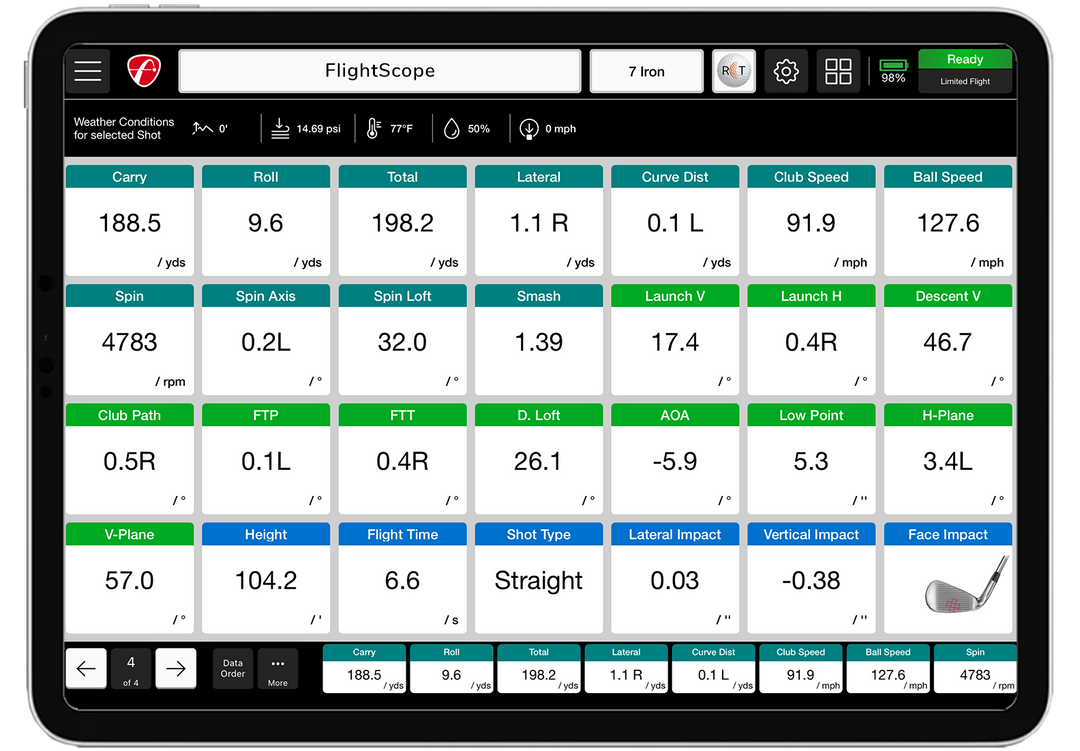Click Carry in bottom summary strip

pos(364,668)
